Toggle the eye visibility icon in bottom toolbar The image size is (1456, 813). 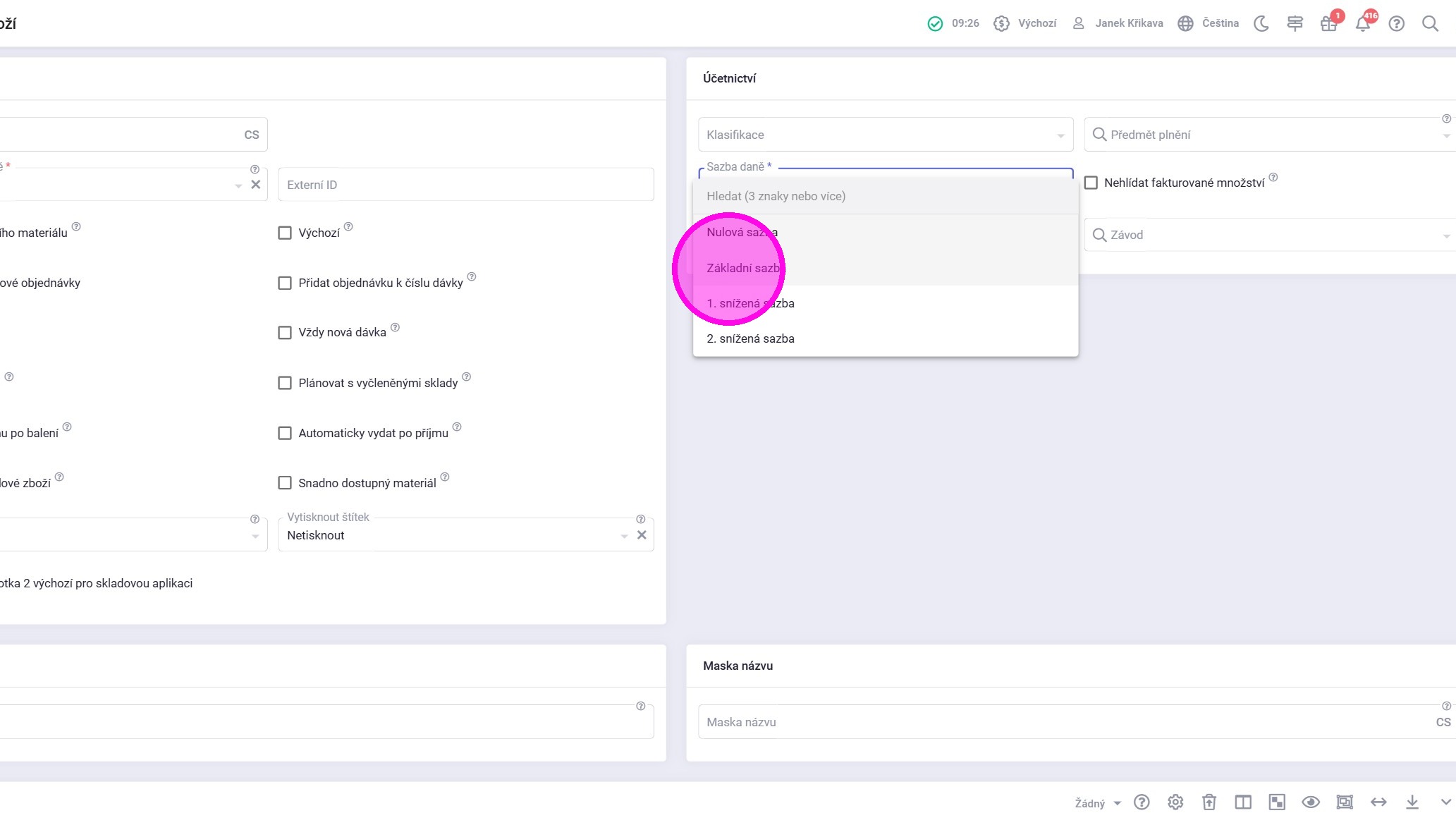pyautogui.click(x=1311, y=802)
